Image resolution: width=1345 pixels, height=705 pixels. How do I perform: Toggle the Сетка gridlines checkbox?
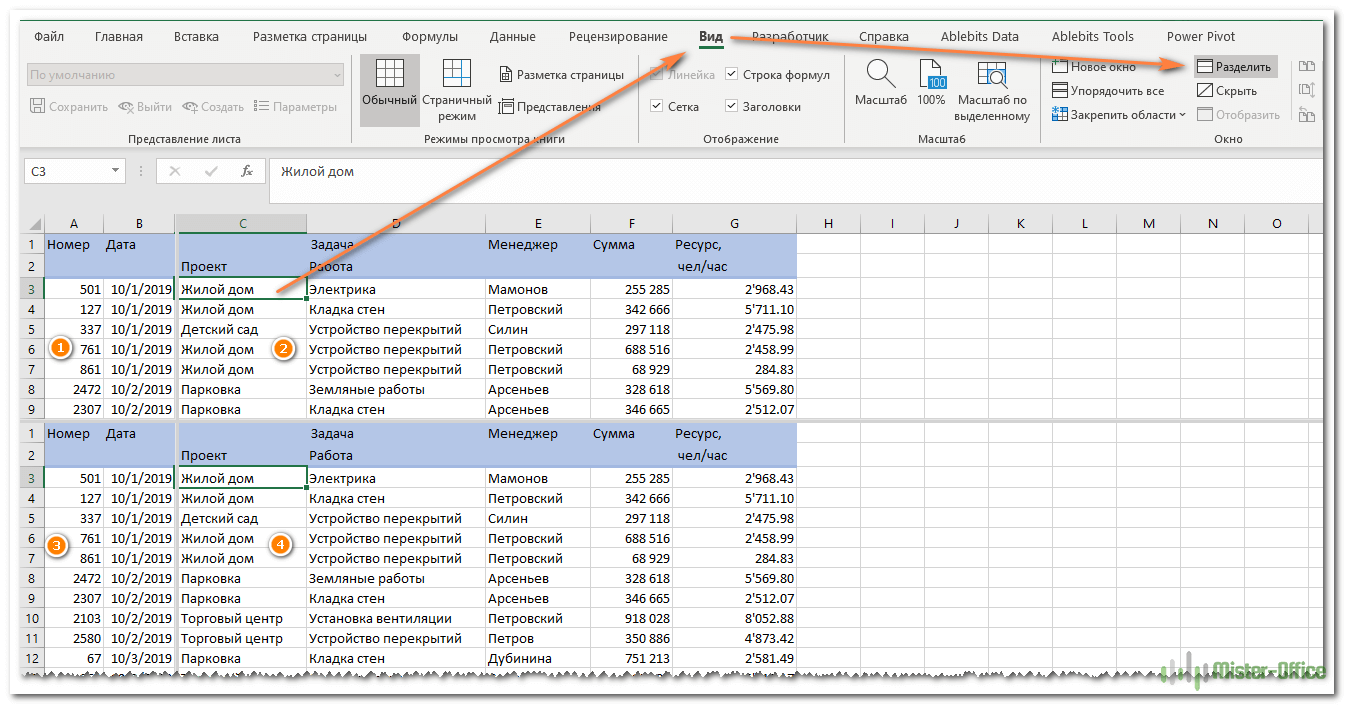click(656, 107)
